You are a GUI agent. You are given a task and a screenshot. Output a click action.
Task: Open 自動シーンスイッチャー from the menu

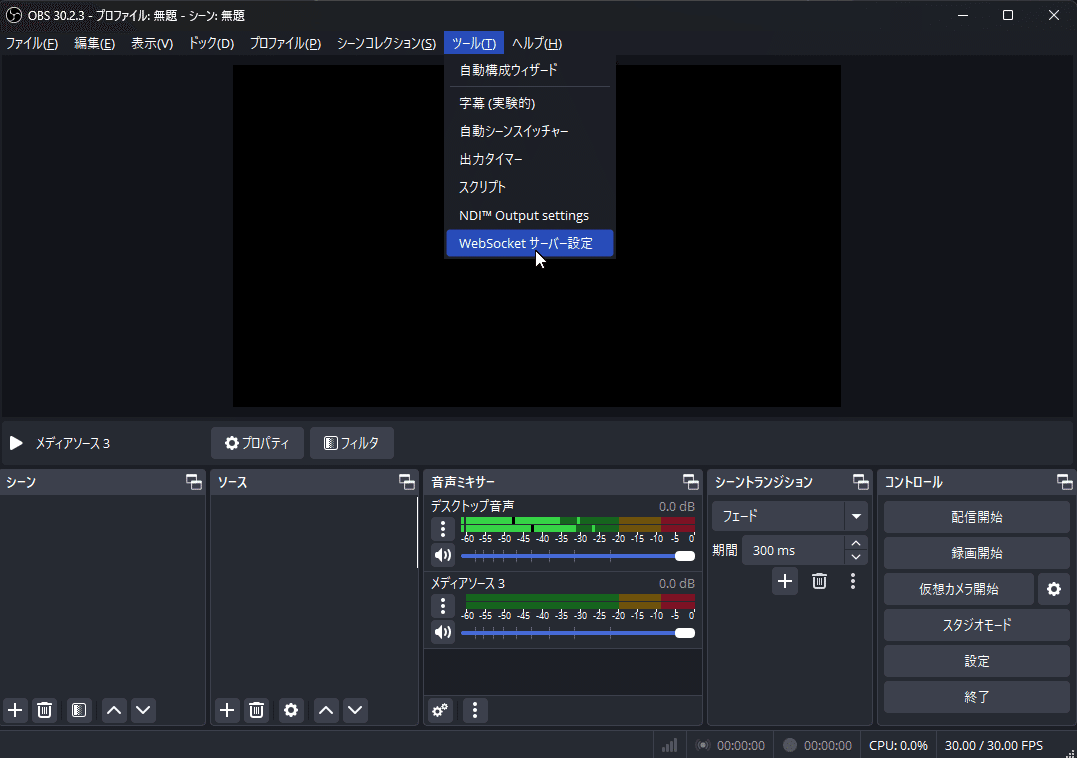tap(530, 131)
